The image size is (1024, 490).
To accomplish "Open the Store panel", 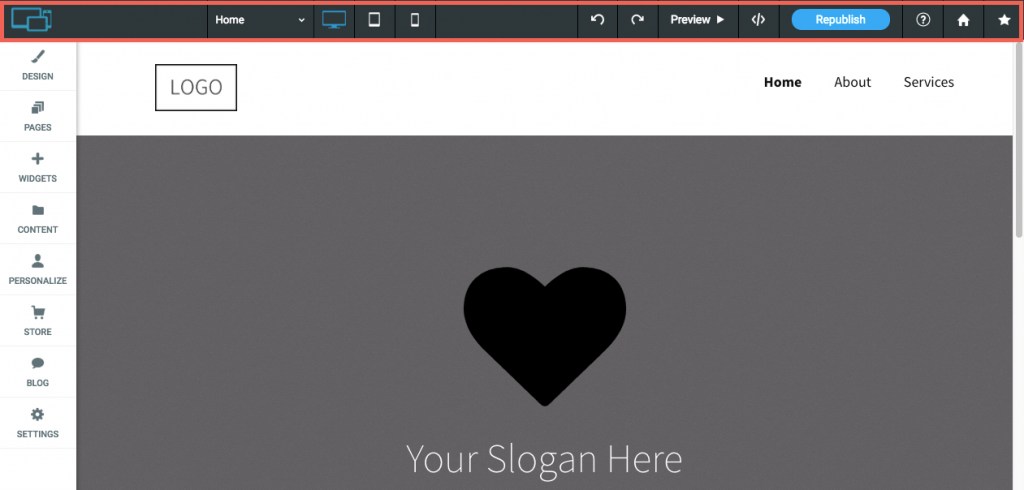I will (38, 320).
